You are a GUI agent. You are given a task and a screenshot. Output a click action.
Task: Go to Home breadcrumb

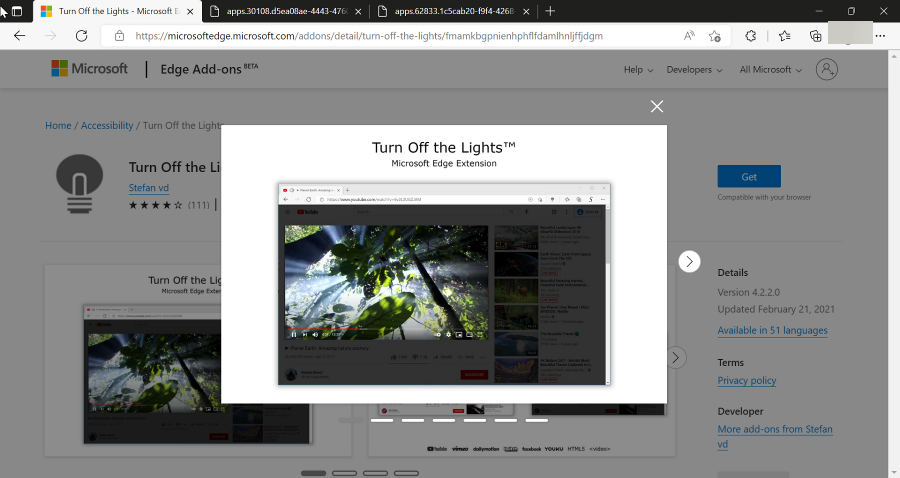pos(59,125)
